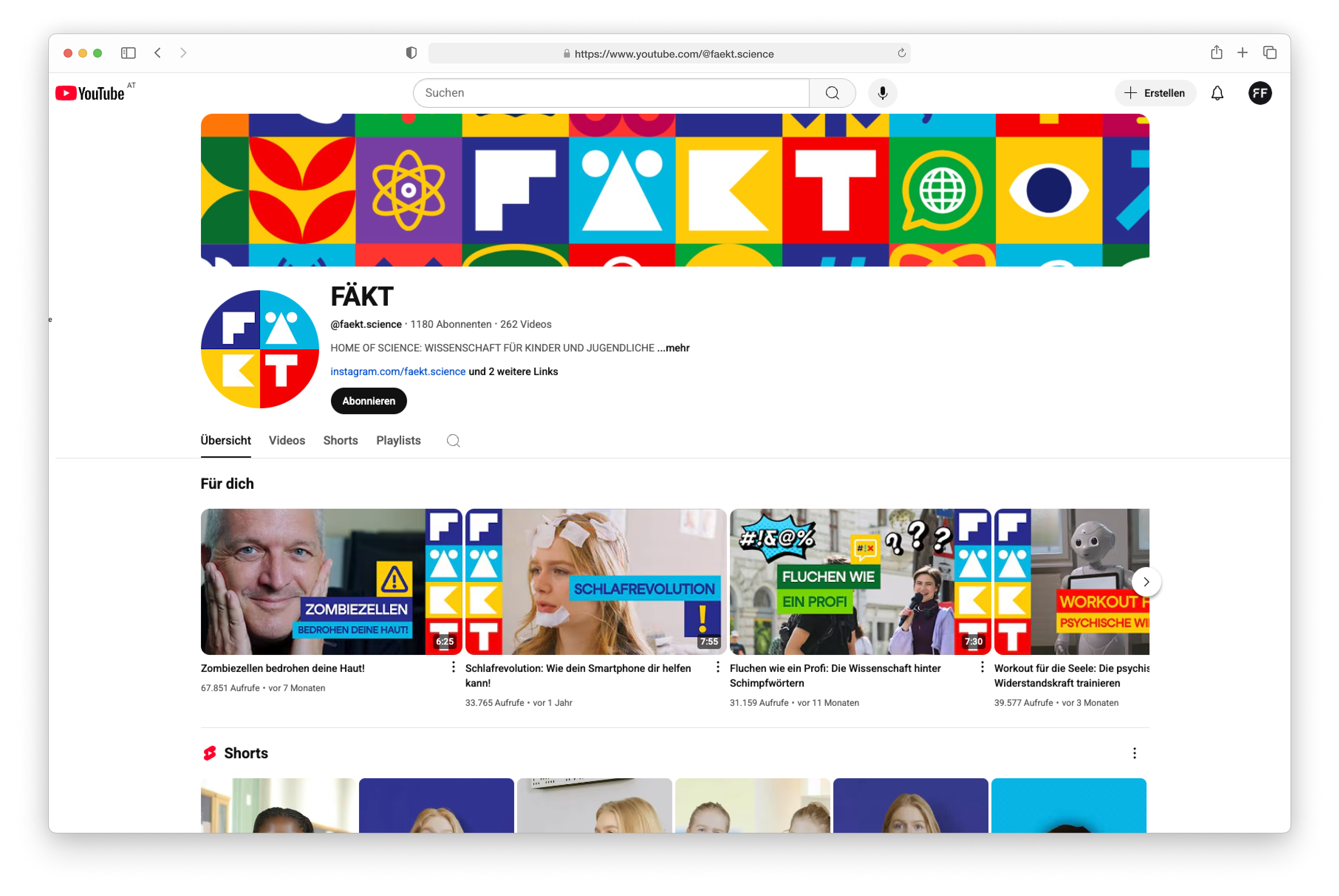The height and width of the screenshot is (896, 1339).
Task: Open notifications bell
Action: click(x=1217, y=93)
